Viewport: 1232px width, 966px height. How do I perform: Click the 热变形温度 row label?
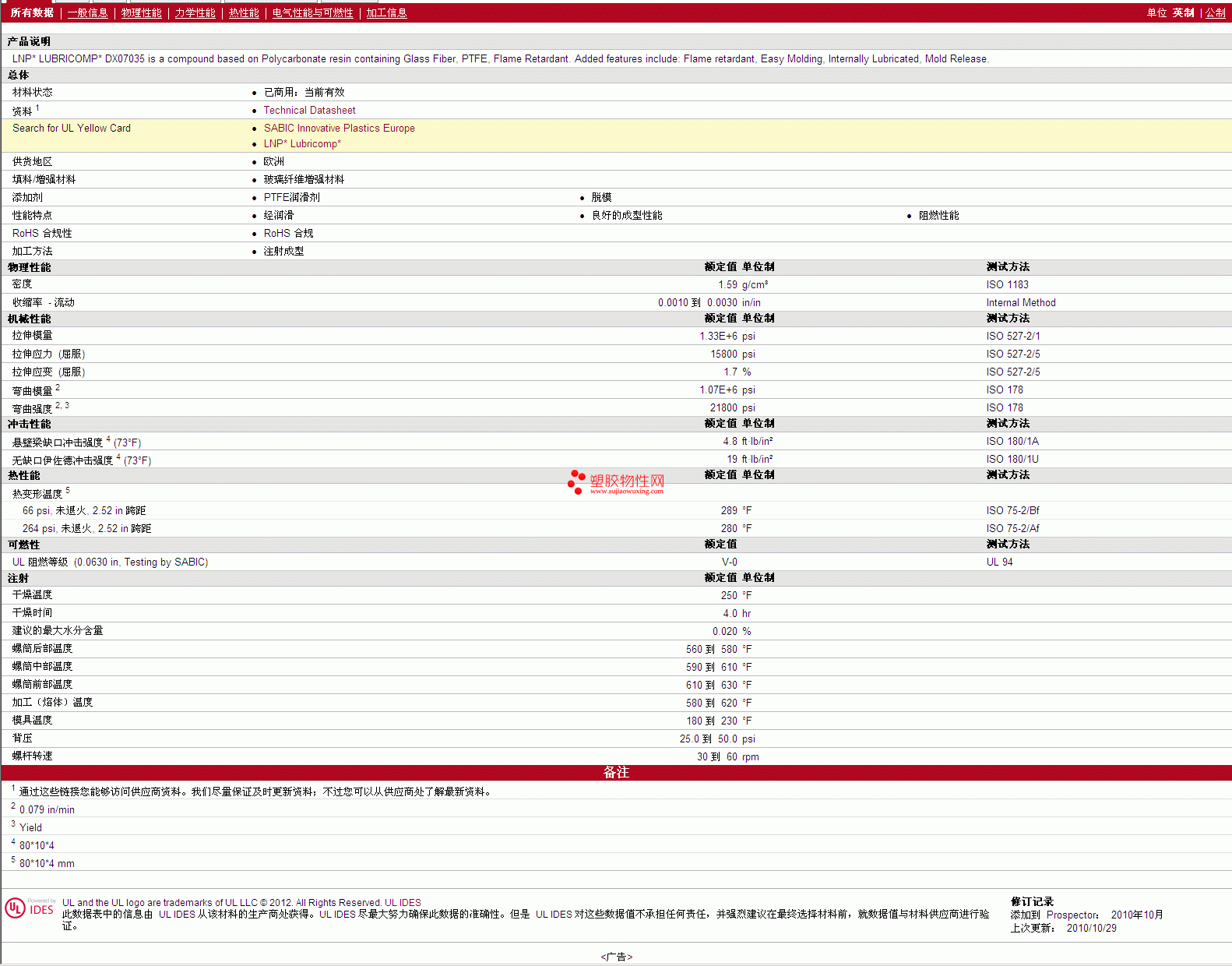(37, 494)
